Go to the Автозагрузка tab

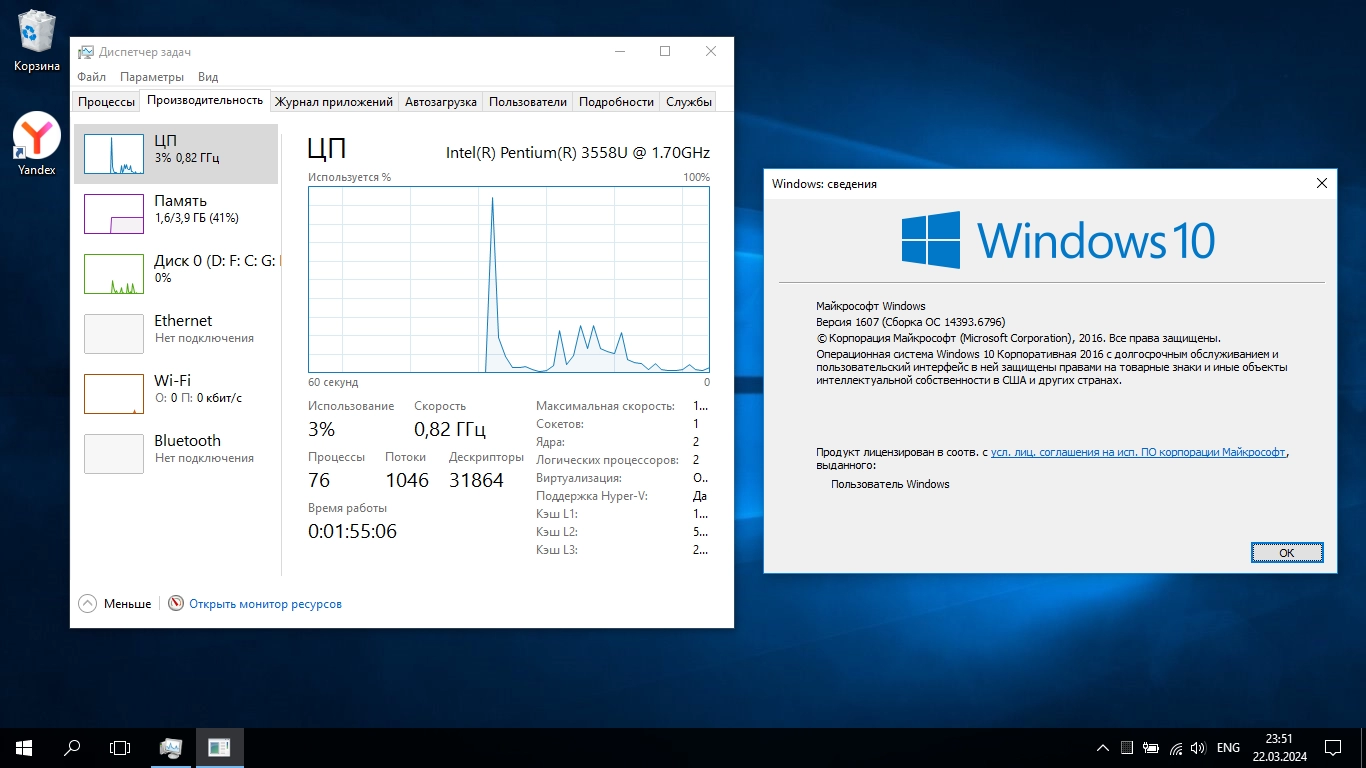tap(441, 102)
